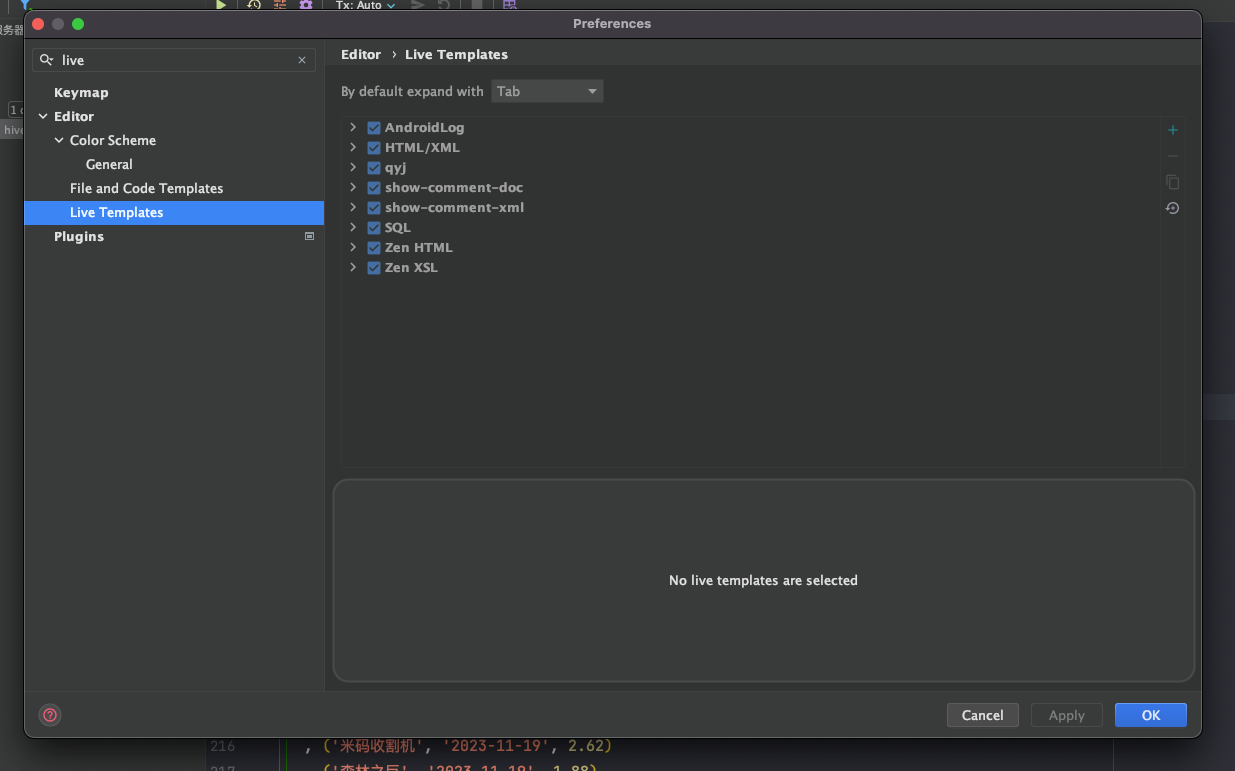Expand the Zen XSL group chevron
The image size is (1235, 771).
click(x=353, y=268)
